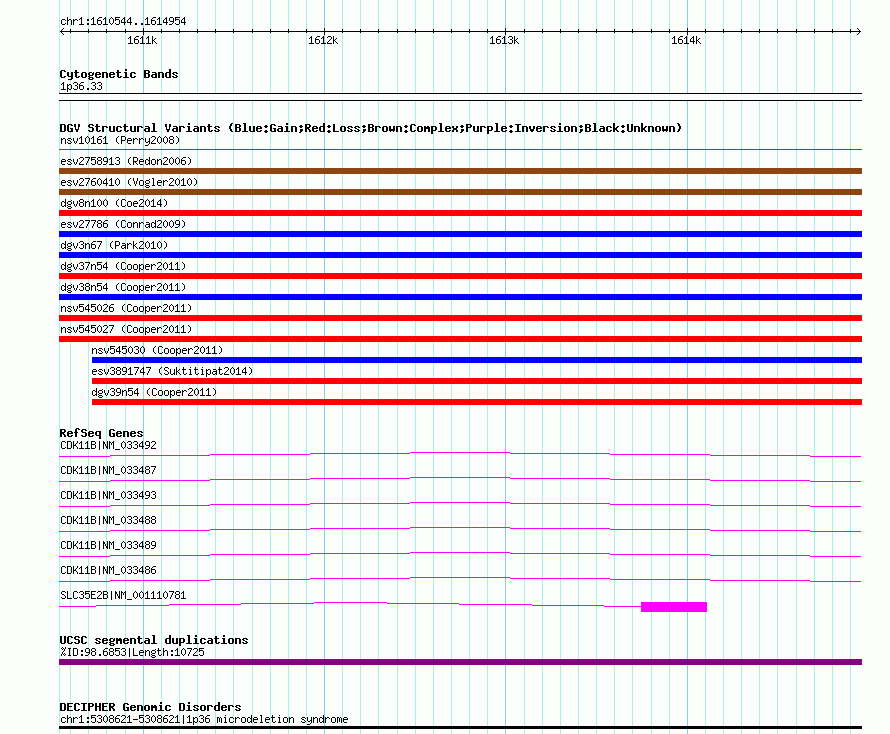Viewport: 890px width, 734px height.
Task: Select the magenta exon block of SLC35E2B
Action: point(674,607)
